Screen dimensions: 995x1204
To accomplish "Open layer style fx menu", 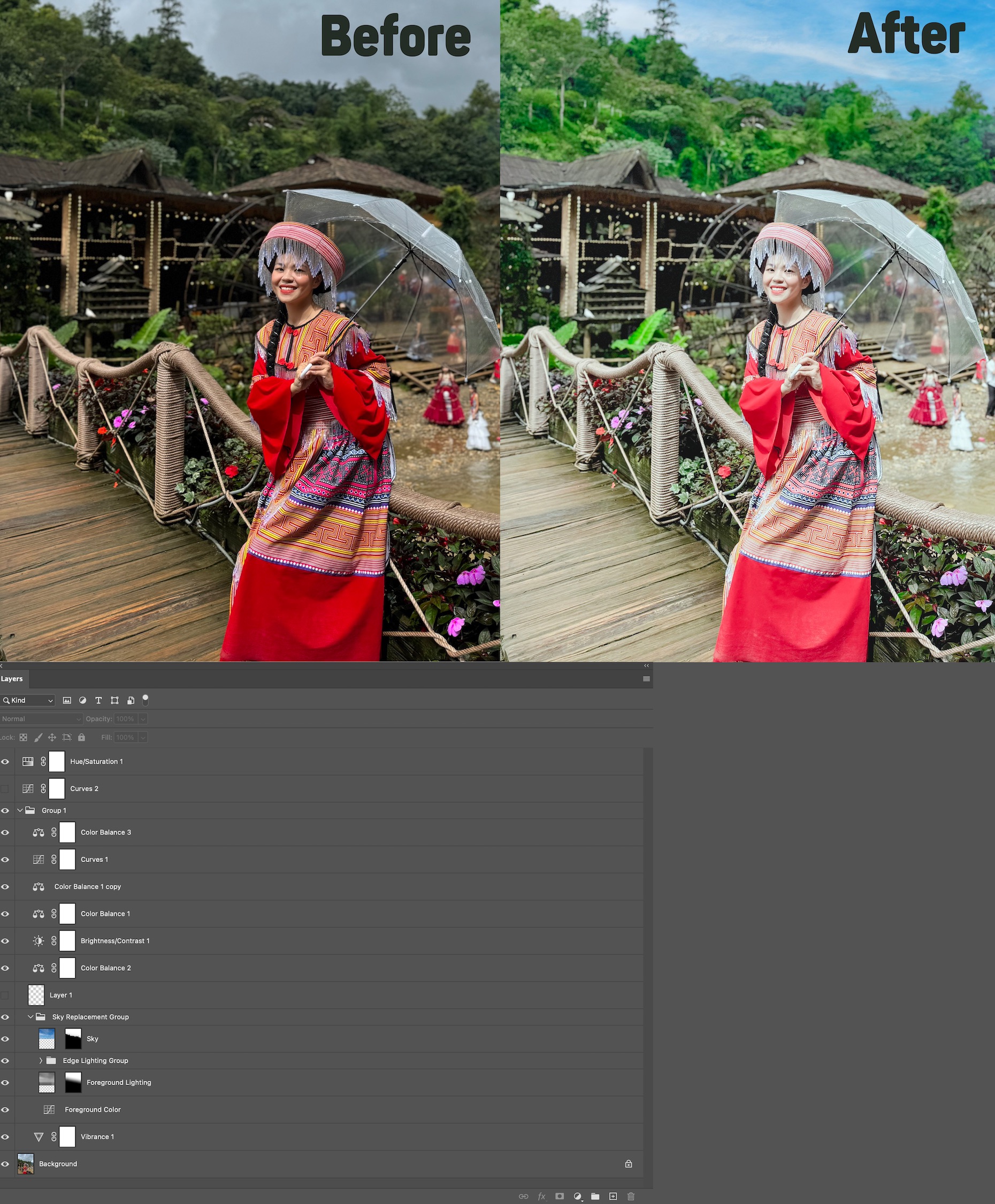I will tap(541, 1196).
